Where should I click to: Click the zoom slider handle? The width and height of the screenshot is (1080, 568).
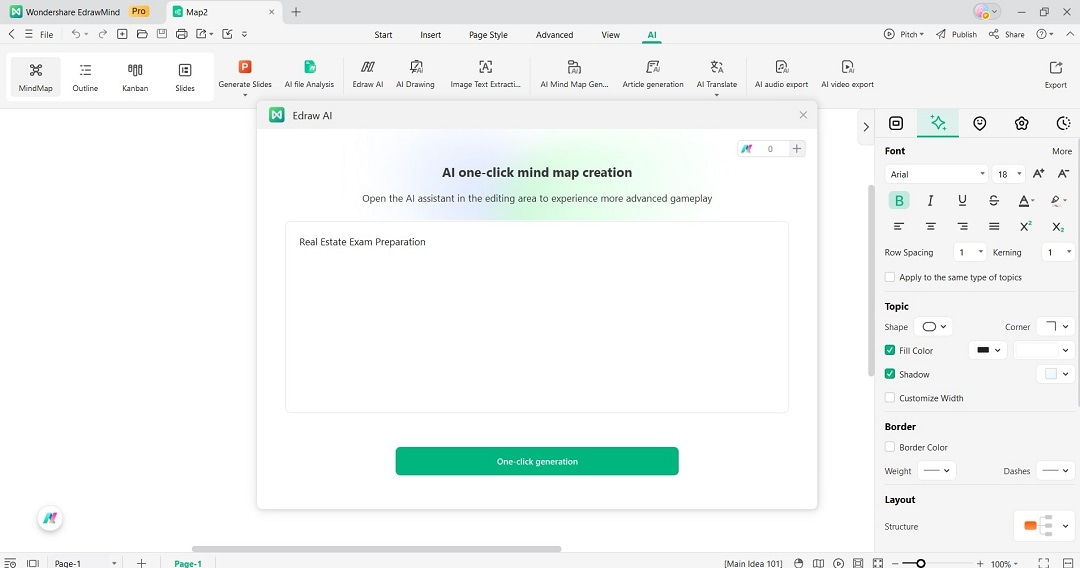[x=920, y=563]
